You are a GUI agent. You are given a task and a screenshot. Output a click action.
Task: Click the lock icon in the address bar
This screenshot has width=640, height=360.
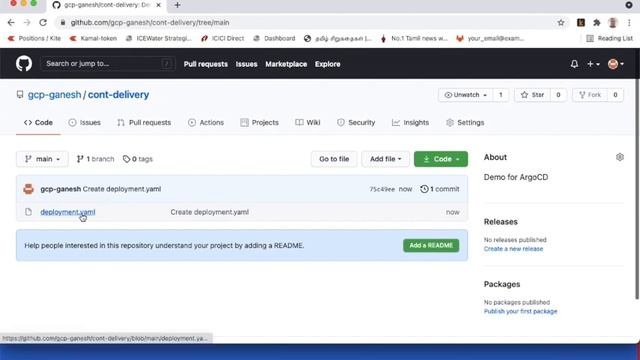62,23
